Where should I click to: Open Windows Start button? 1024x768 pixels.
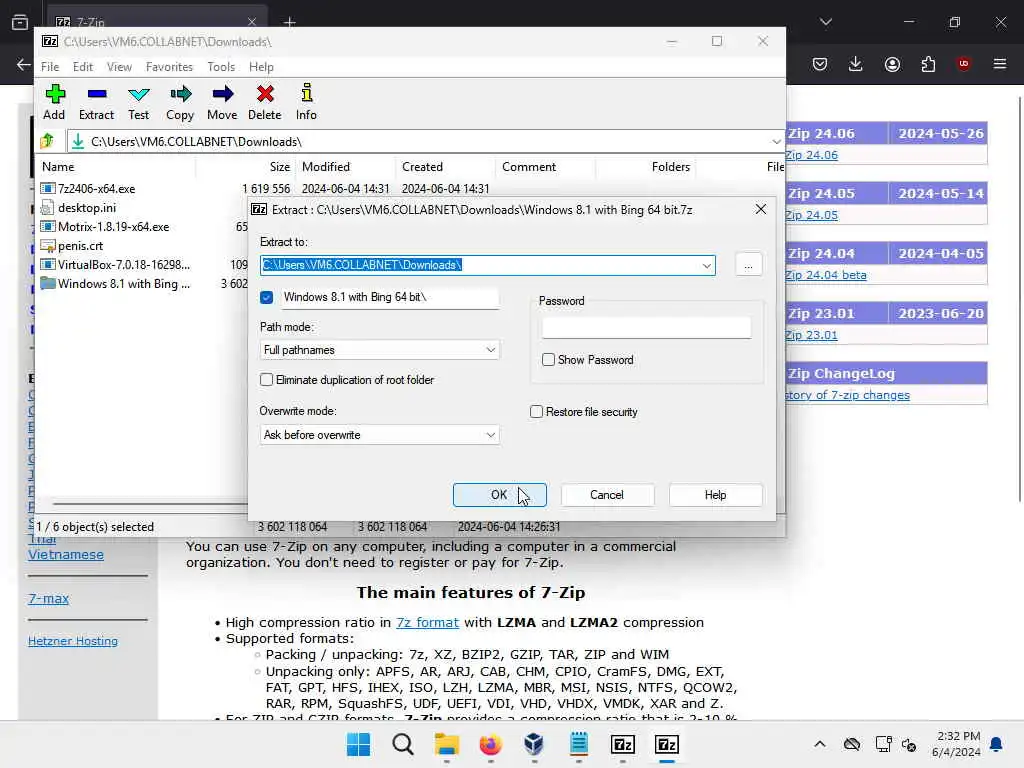tap(358, 744)
